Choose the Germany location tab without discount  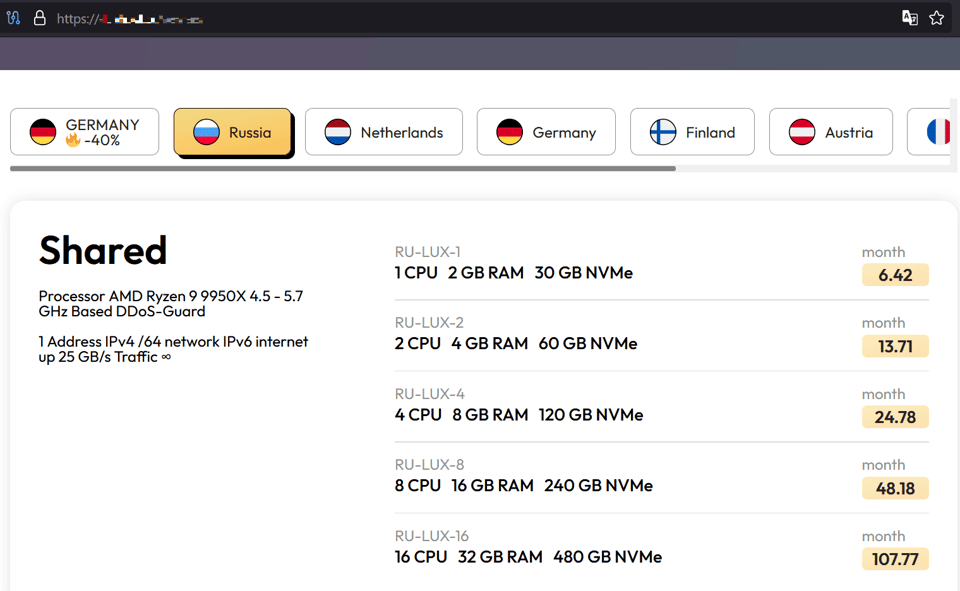(x=546, y=132)
